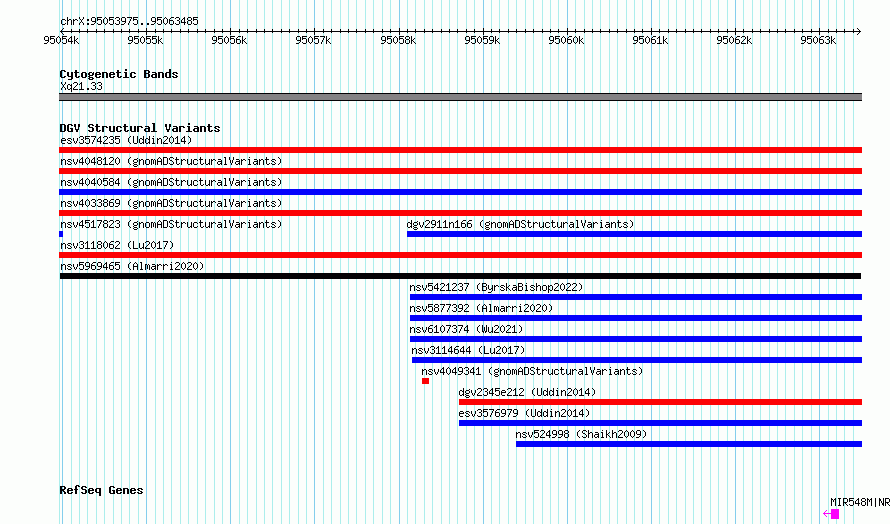Image resolution: width=890 pixels, height=524 pixels.
Task: Select the esv3574235 (Uddin2014) red variant bar
Action: (460, 150)
